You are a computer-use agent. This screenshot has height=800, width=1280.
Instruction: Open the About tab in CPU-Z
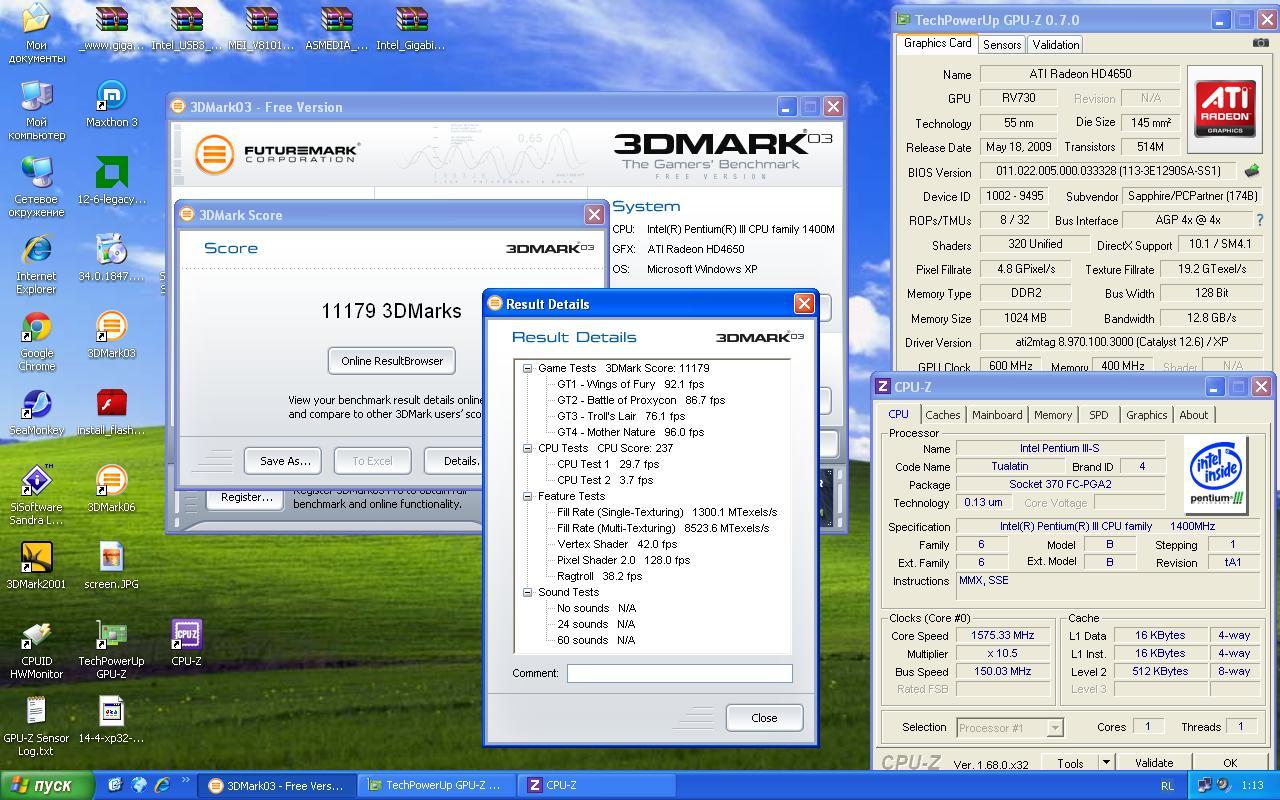[1193, 415]
